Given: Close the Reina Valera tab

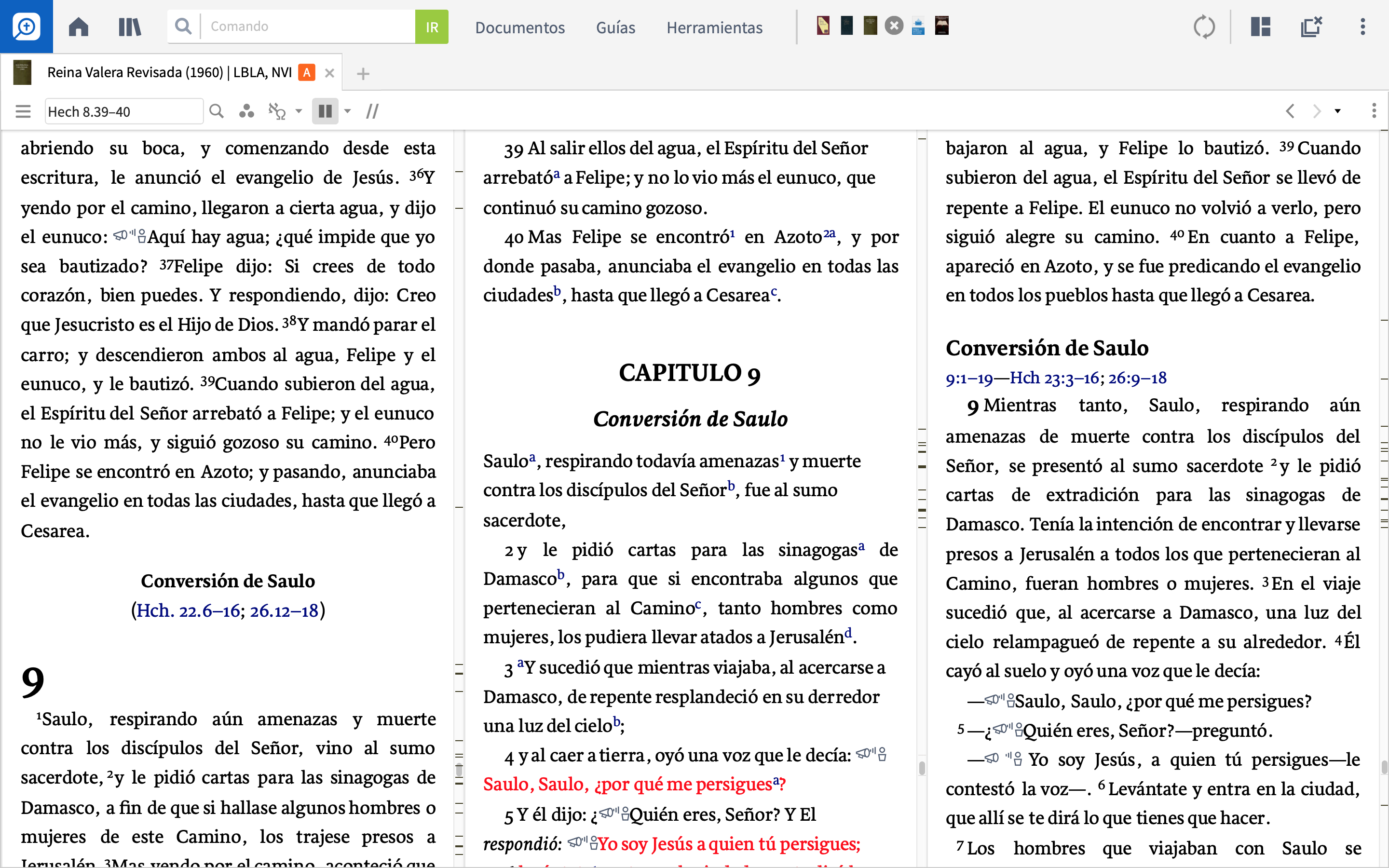Looking at the screenshot, I should point(329,73).
